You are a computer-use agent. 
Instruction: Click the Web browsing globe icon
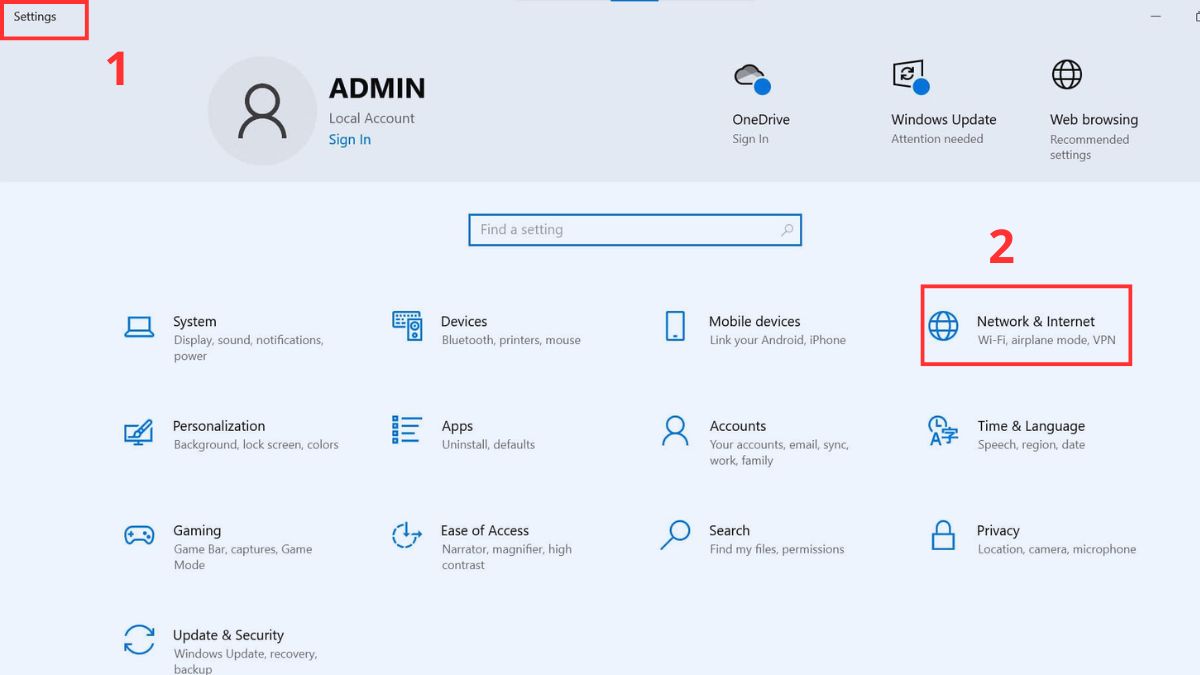click(1067, 75)
